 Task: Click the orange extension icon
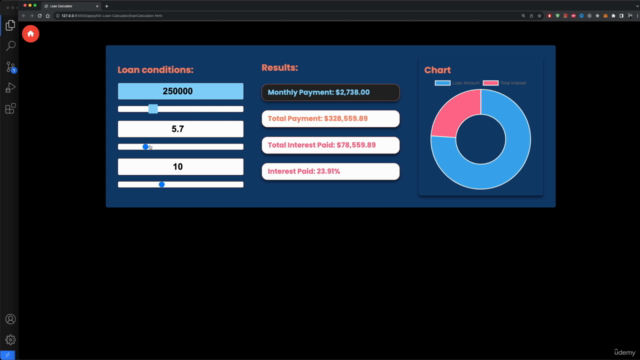click(x=606, y=16)
